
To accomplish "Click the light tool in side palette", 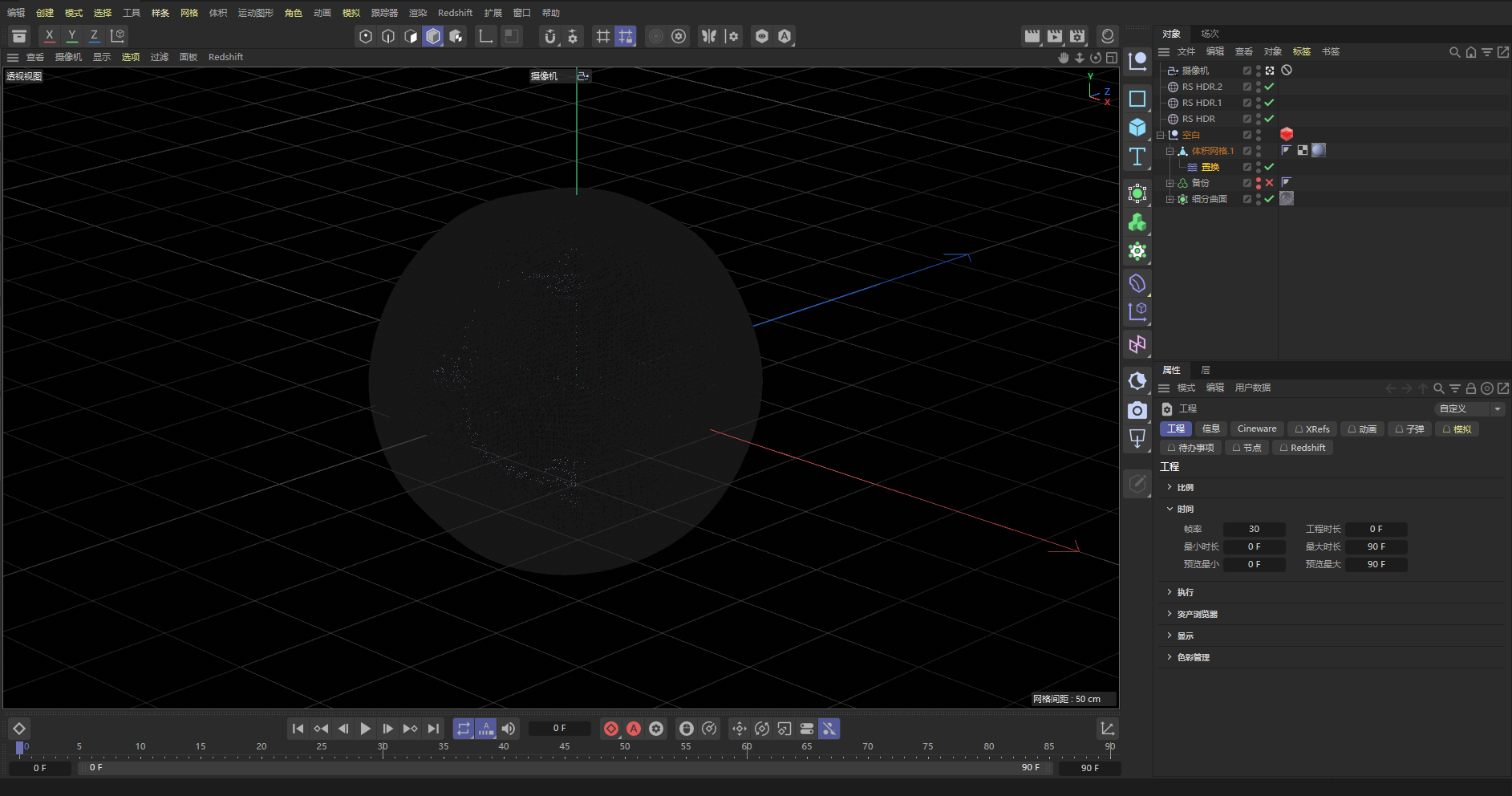I will 1137,439.
